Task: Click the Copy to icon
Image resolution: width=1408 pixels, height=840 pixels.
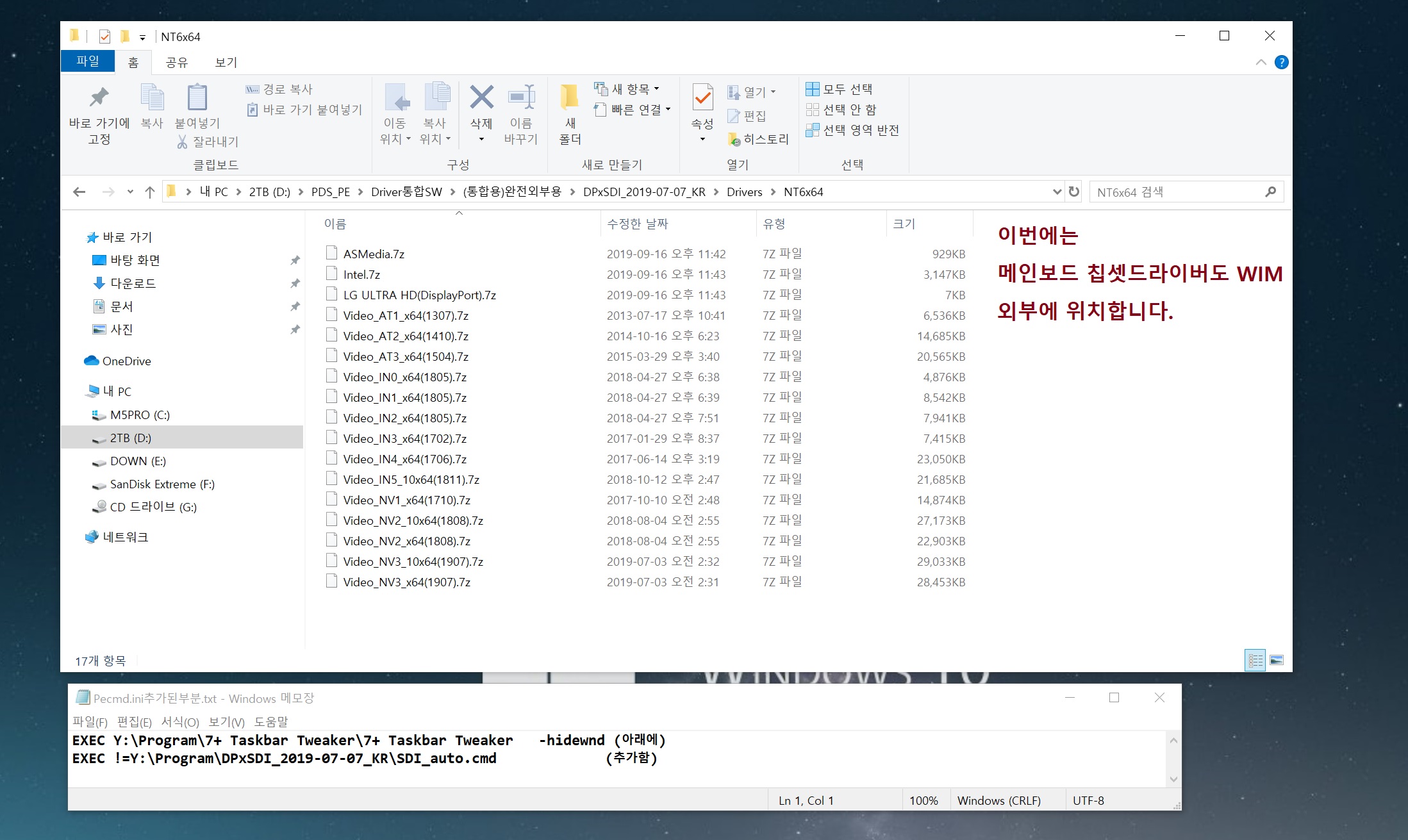Action: click(436, 96)
